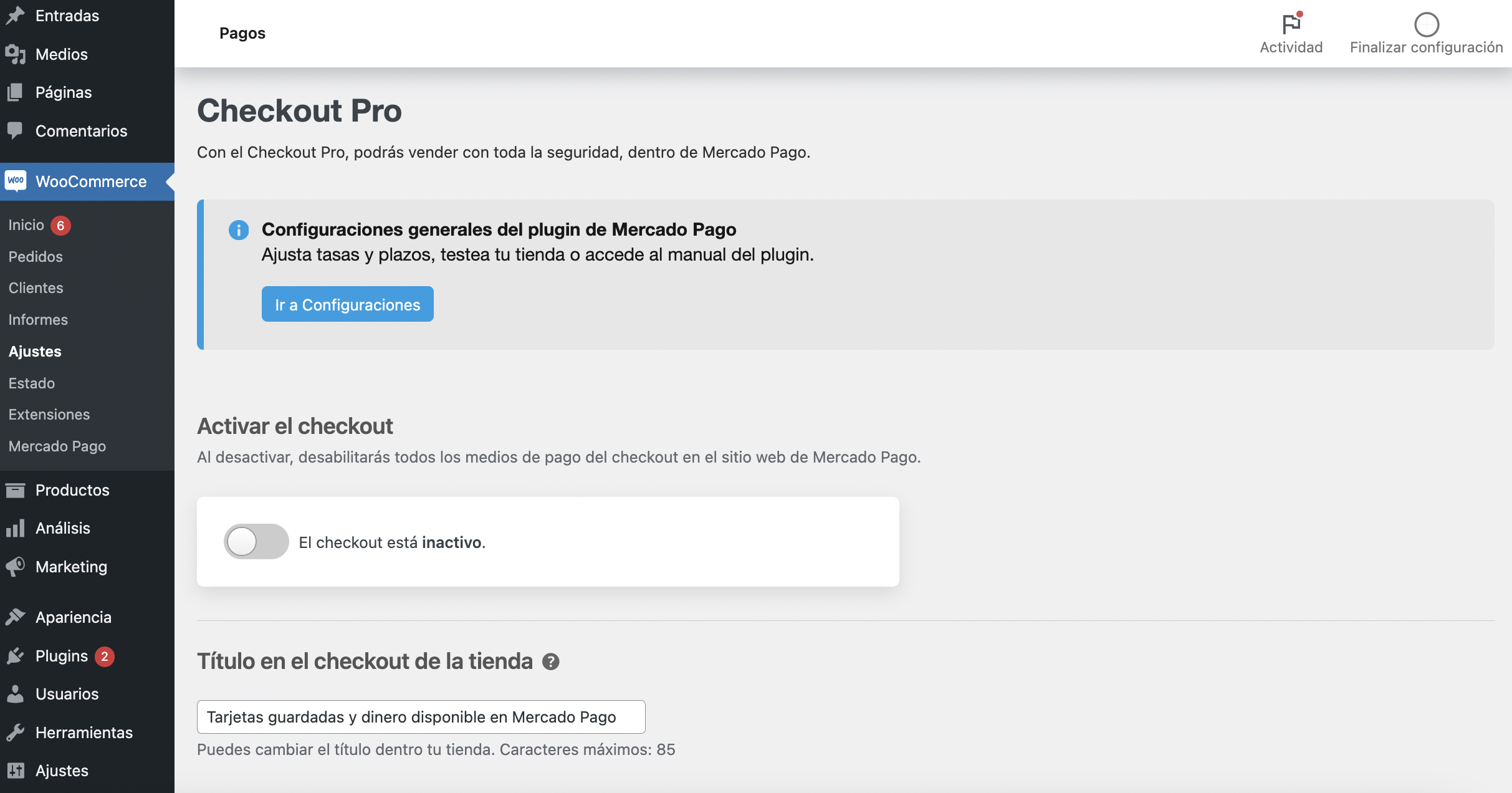
Task: Click the help question mark beside Título
Action: [x=551, y=661]
